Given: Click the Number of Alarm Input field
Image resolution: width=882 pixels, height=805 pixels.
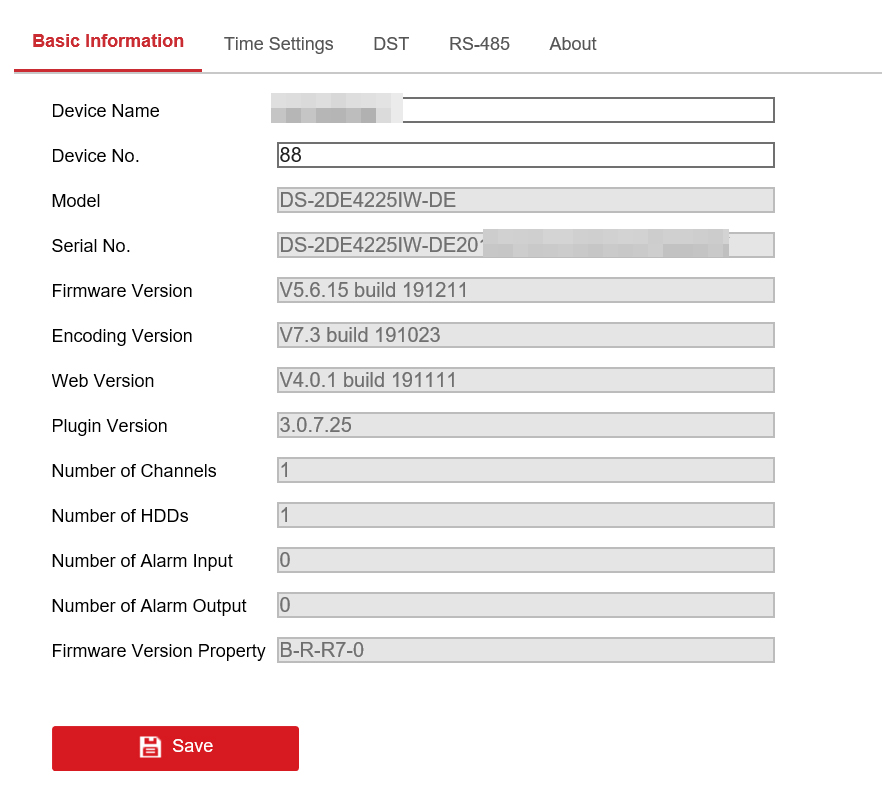Looking at the screenshot, I should tap(525, 560).
